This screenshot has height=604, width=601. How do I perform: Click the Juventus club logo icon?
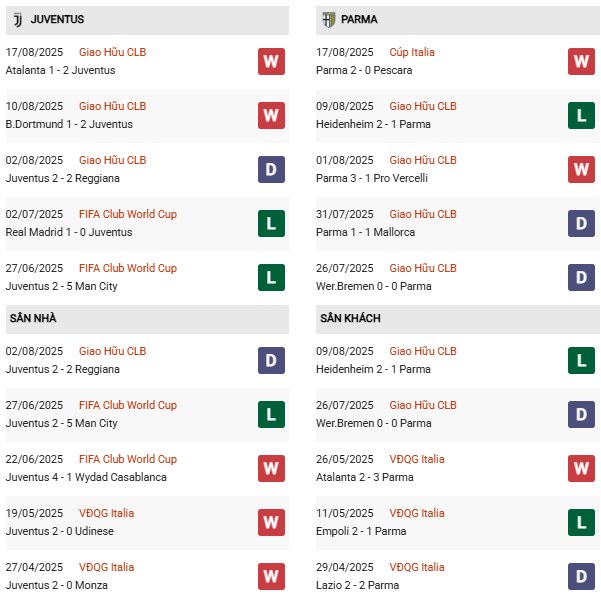click(x=18, y=20)
